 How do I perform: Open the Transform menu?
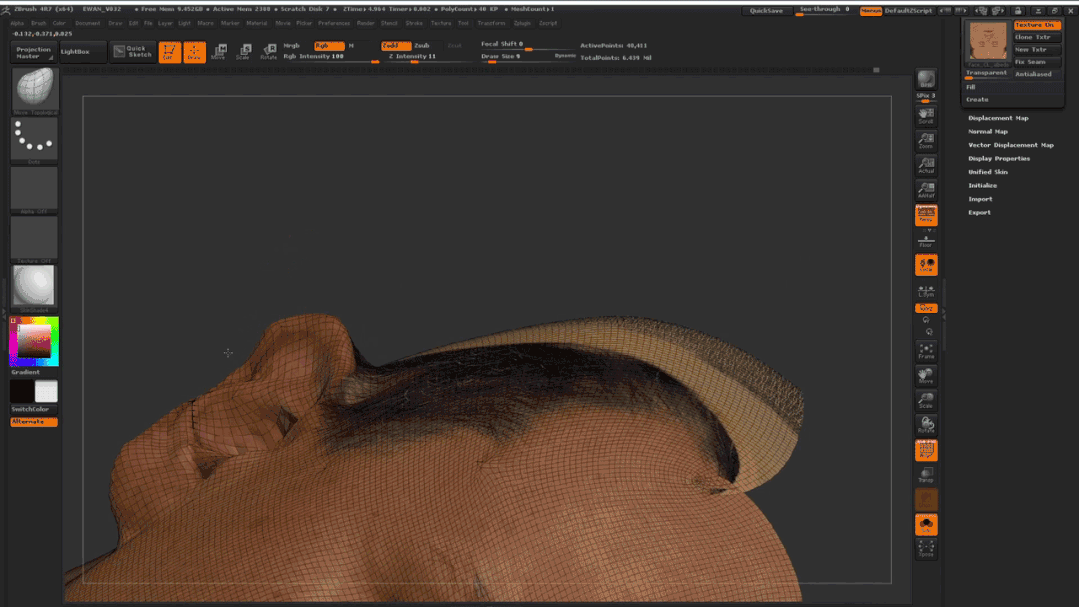(x=491, y=23)
